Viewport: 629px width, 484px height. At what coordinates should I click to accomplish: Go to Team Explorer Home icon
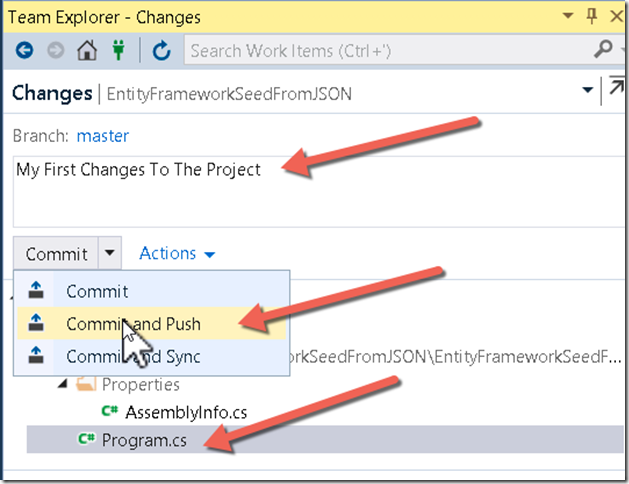(87, 51)
